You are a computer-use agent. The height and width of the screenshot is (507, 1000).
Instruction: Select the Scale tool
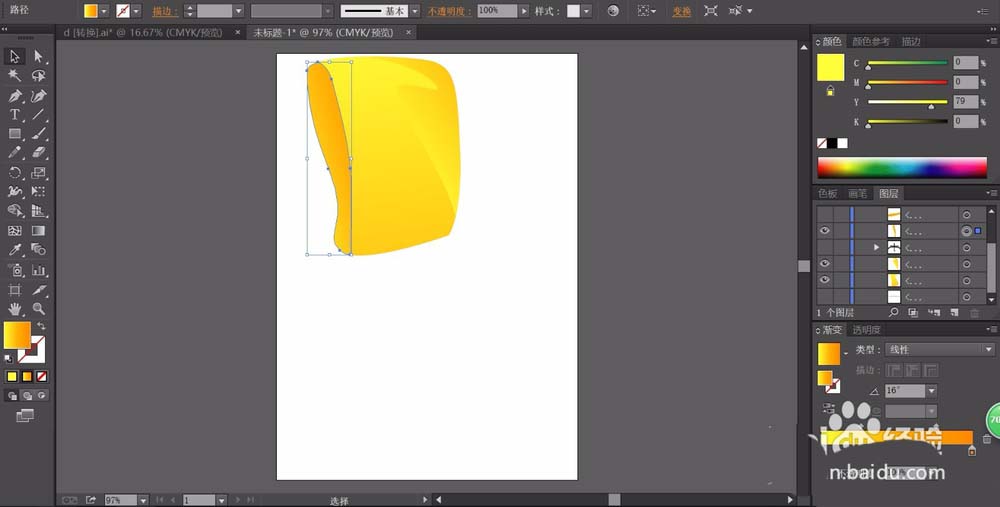point(38,172)
